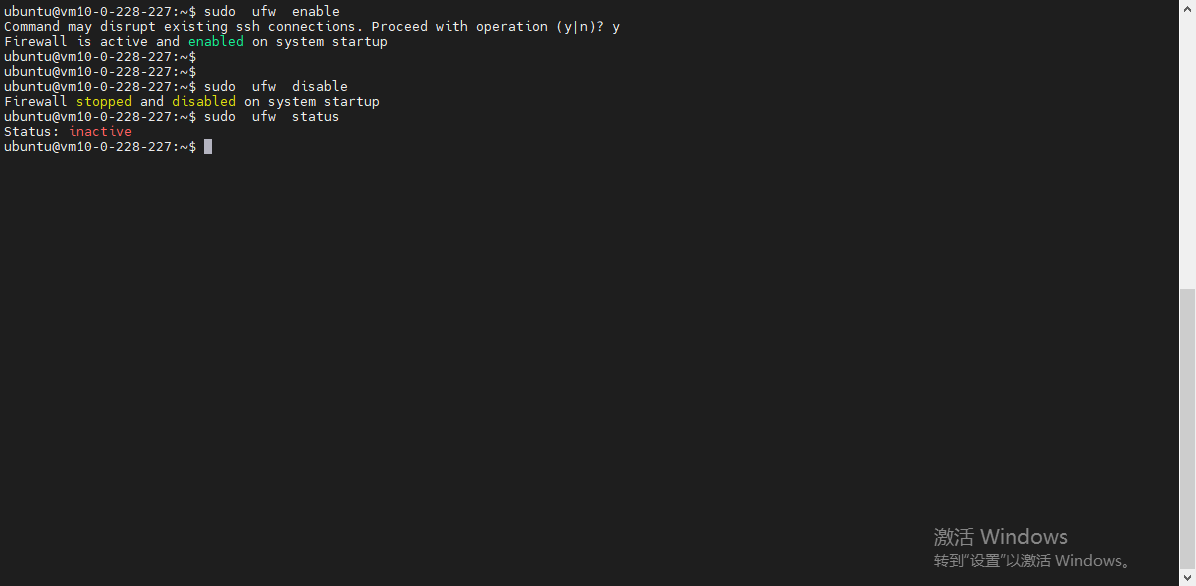
Task: Click the yellow 'disabled' word
Action: (203, 102)
